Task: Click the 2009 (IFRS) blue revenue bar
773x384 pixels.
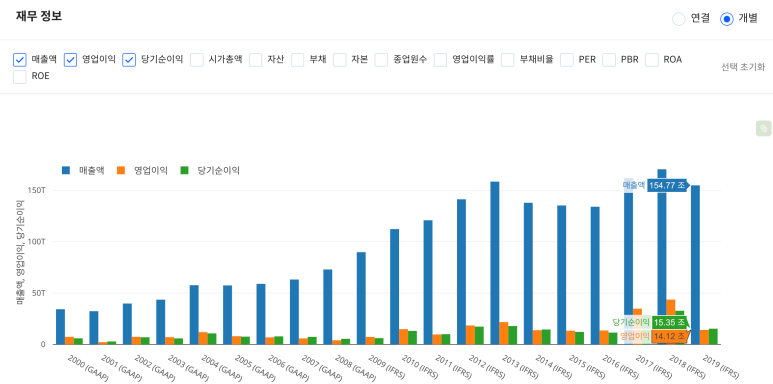Action: tap(361, 298)
